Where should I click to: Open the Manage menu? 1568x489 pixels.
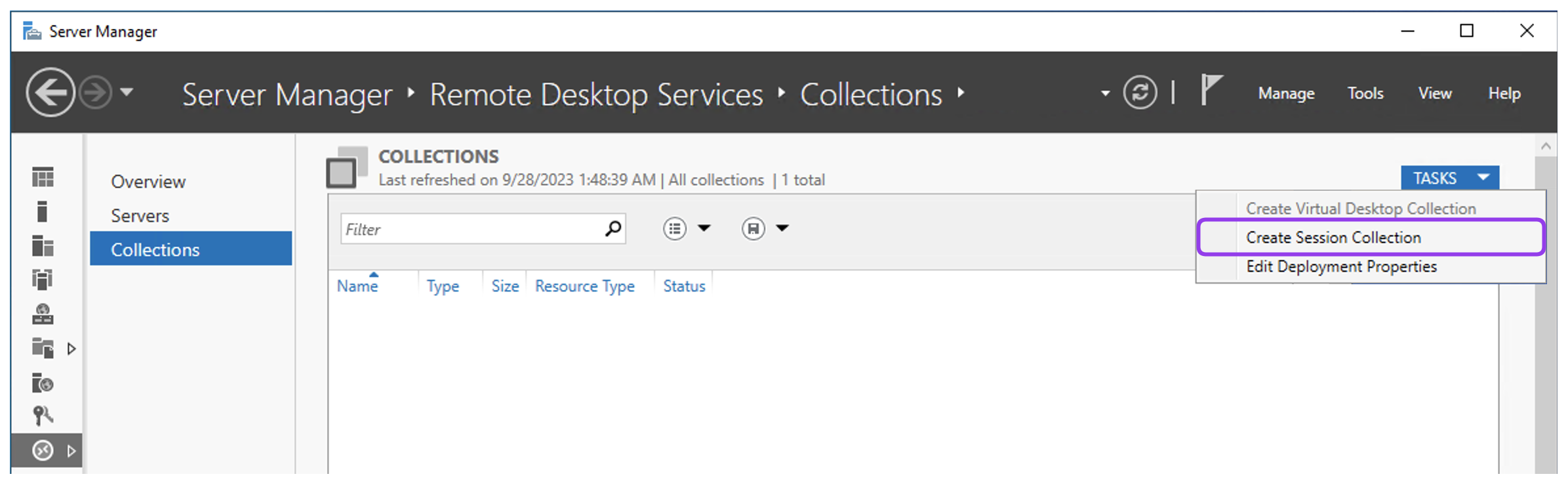coord(1286,93)
